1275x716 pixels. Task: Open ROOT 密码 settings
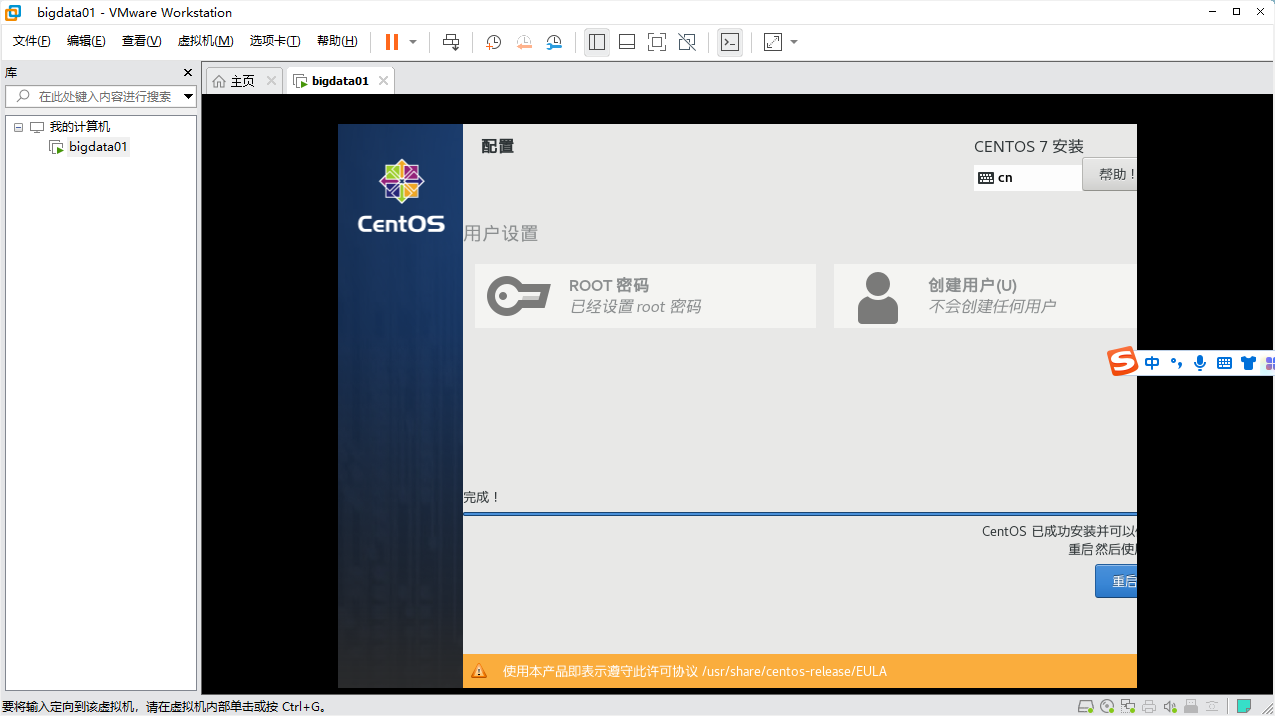click(645, 296)
